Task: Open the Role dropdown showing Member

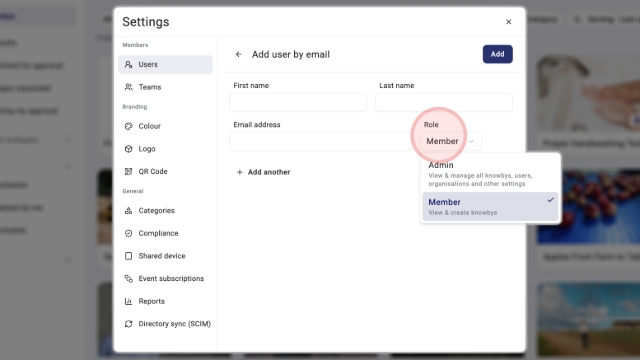Action: [451, 141]
